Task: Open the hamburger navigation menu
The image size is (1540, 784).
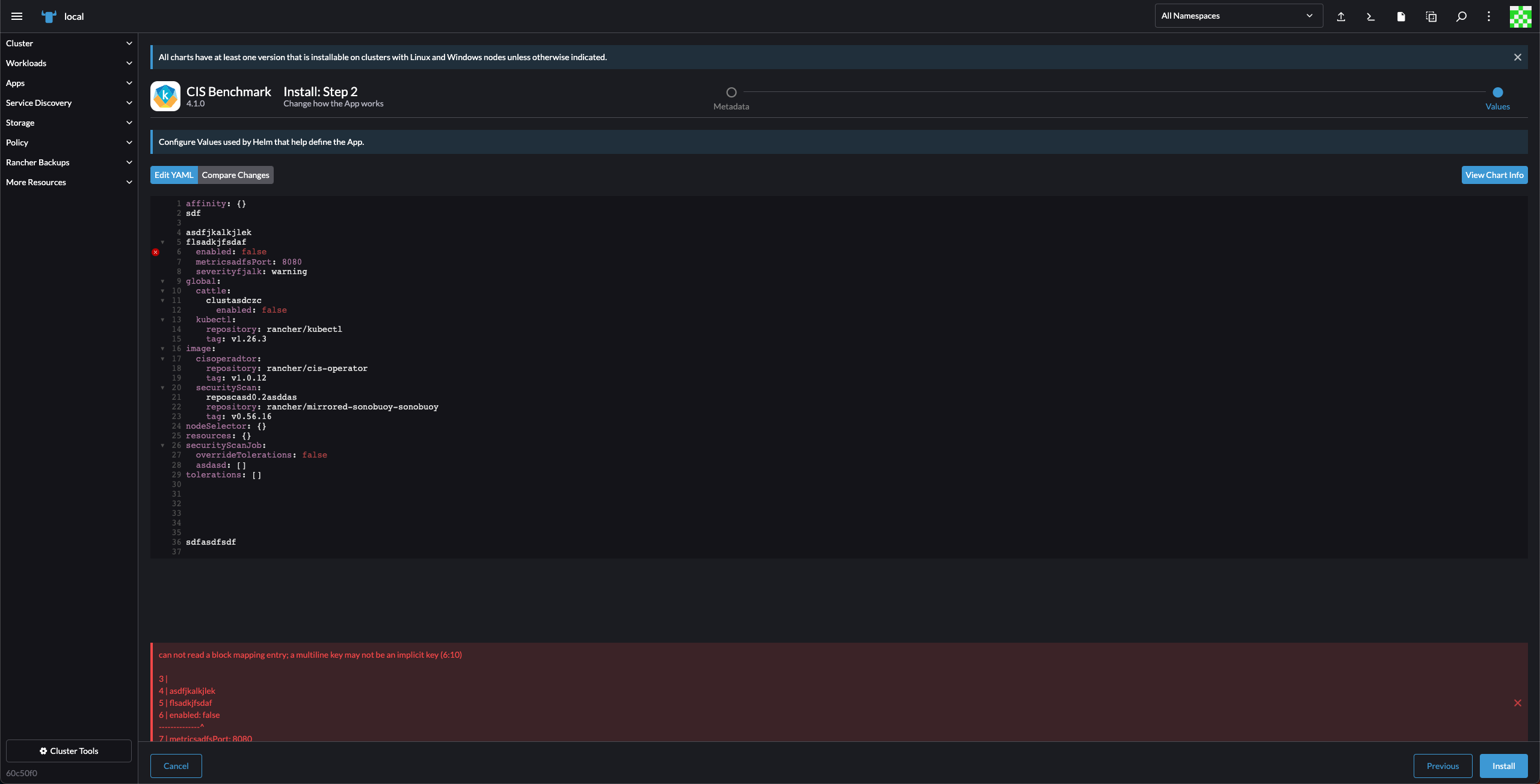Action: [x=17, y=16]
